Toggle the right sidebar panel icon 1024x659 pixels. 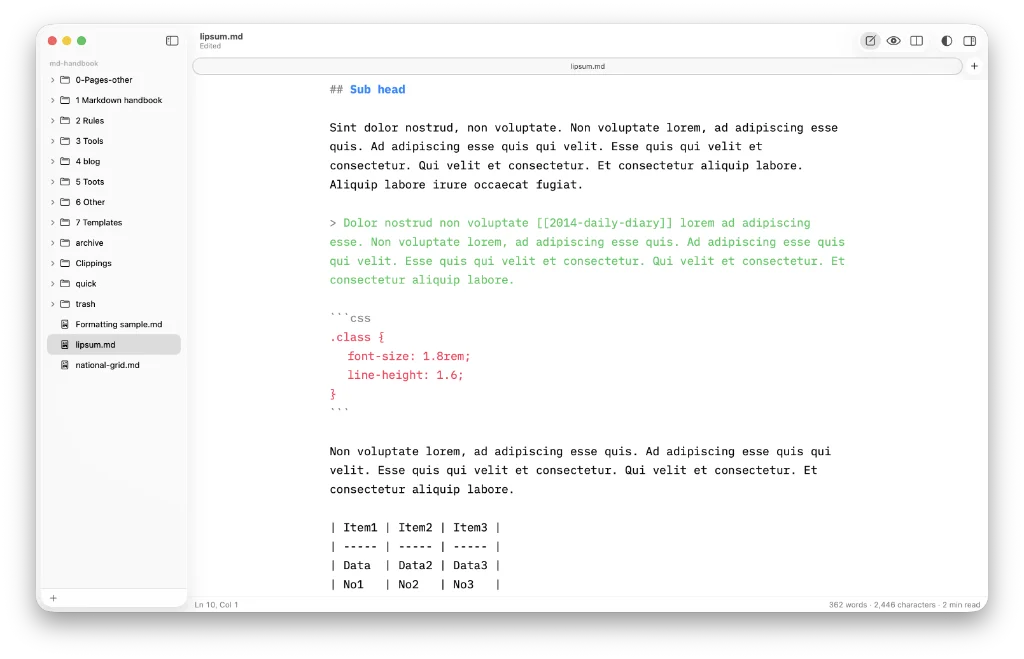[970, 40]
